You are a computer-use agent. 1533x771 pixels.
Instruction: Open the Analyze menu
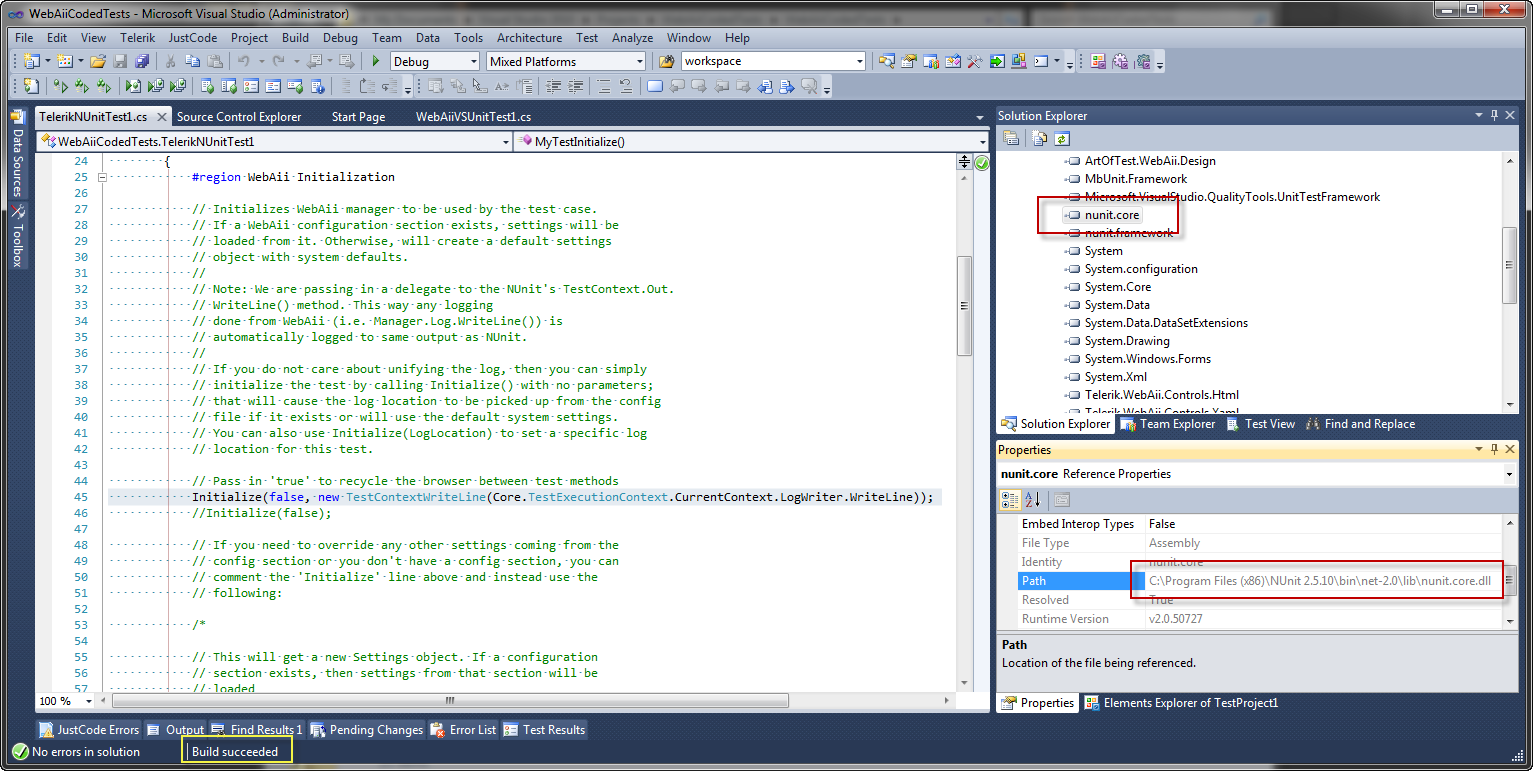click(x=632, y=38)
